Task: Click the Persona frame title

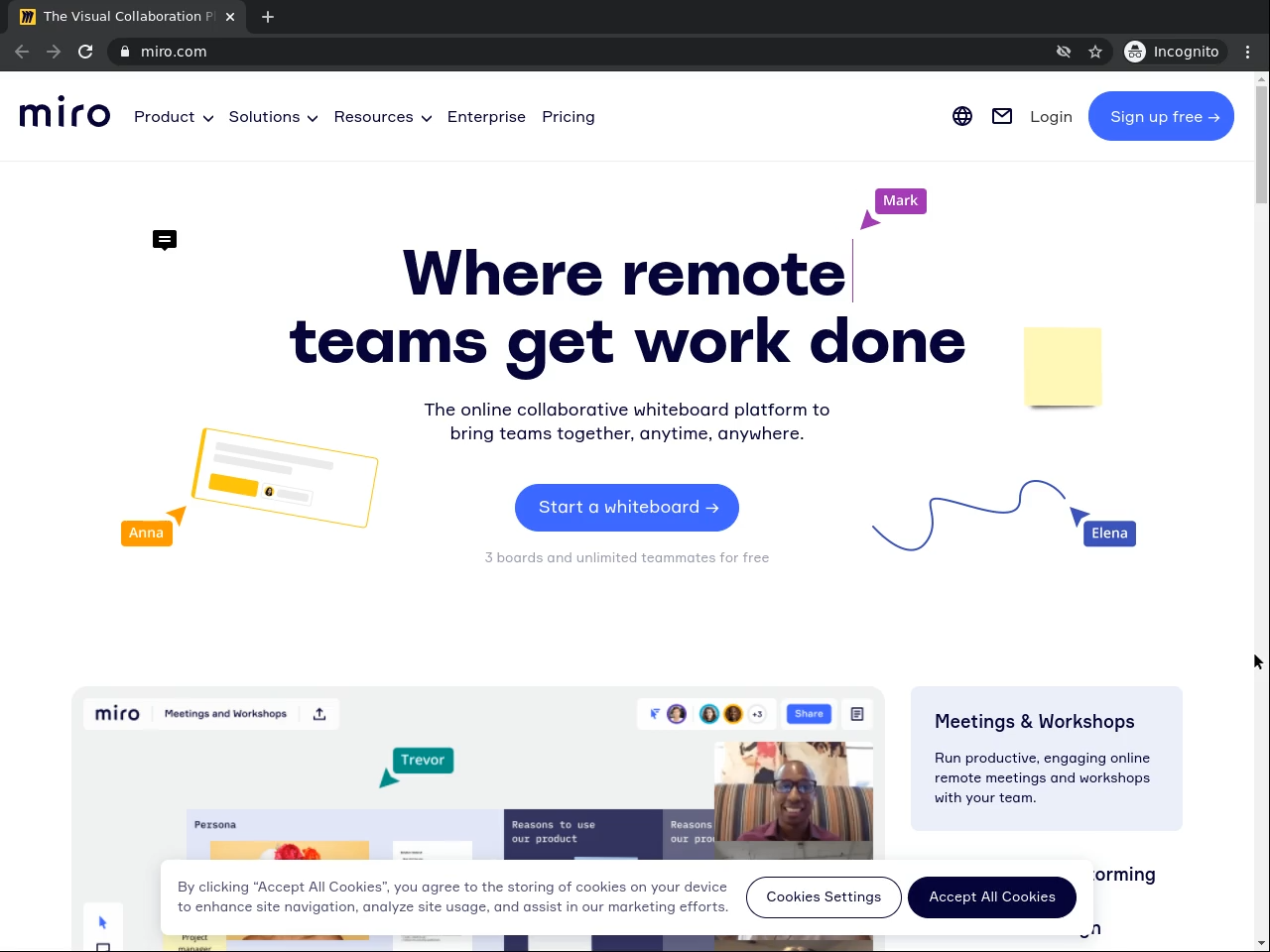Action: tap(215, 825)
